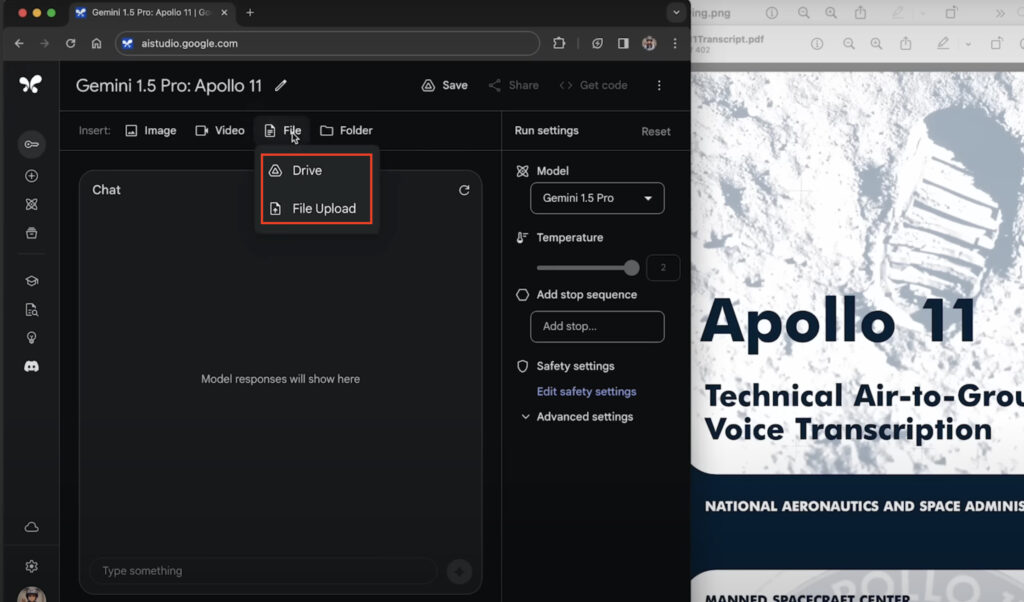This screenshot has height=602, width=1024.
Task: Open the Gemini 1.5 Pro model dropdown
Action: click(x=597, y=198)
